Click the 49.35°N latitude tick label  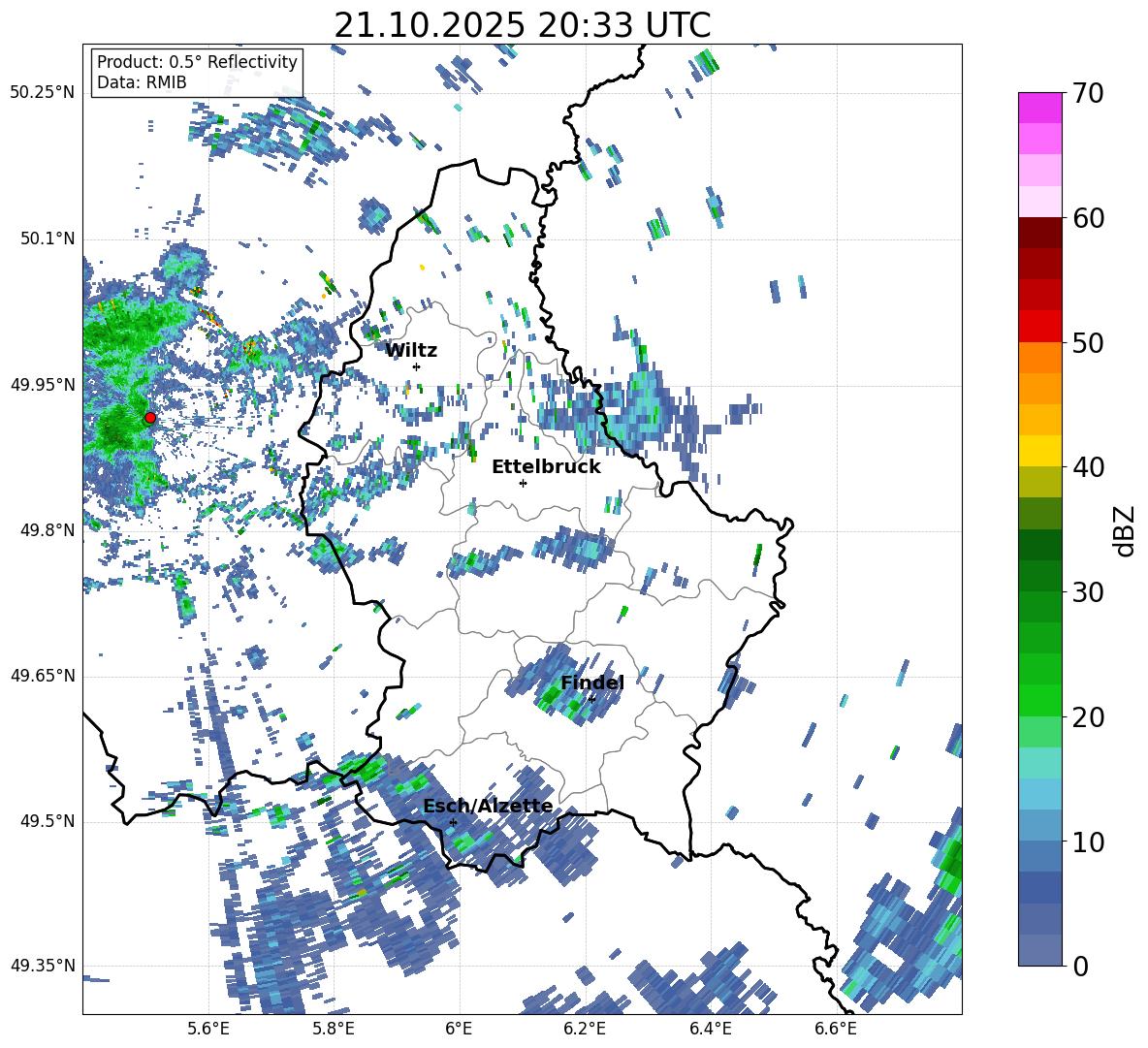point(43,966)
